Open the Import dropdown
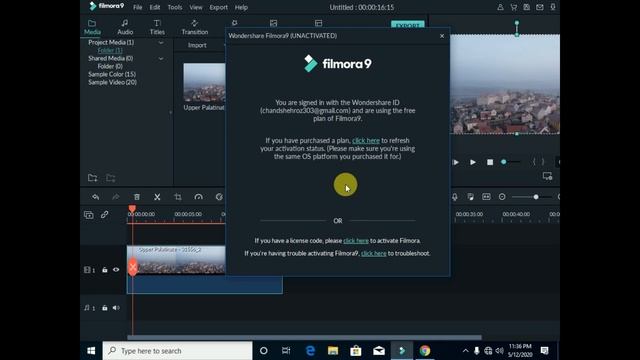The image size is (640, 360). [197, 45]
